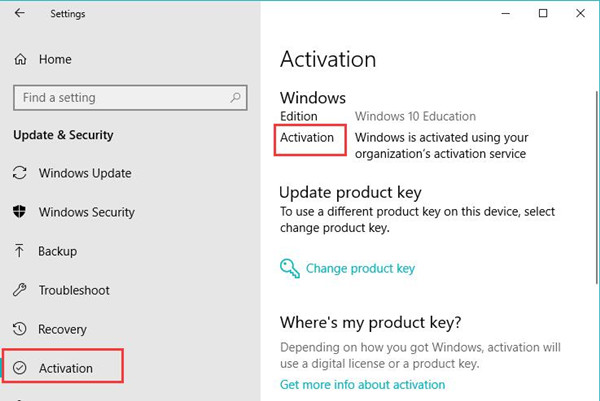Maximize the Settings window
The width and height of the screenshot is (600, 401).
[543, 13]
